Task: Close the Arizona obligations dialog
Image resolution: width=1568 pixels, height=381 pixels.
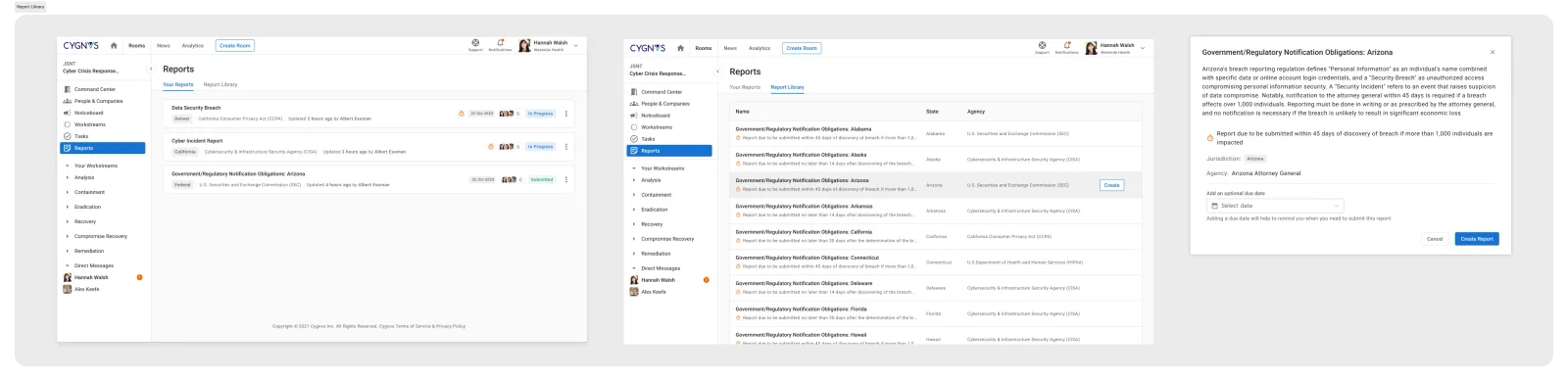Action: [x=1493, y=52]
